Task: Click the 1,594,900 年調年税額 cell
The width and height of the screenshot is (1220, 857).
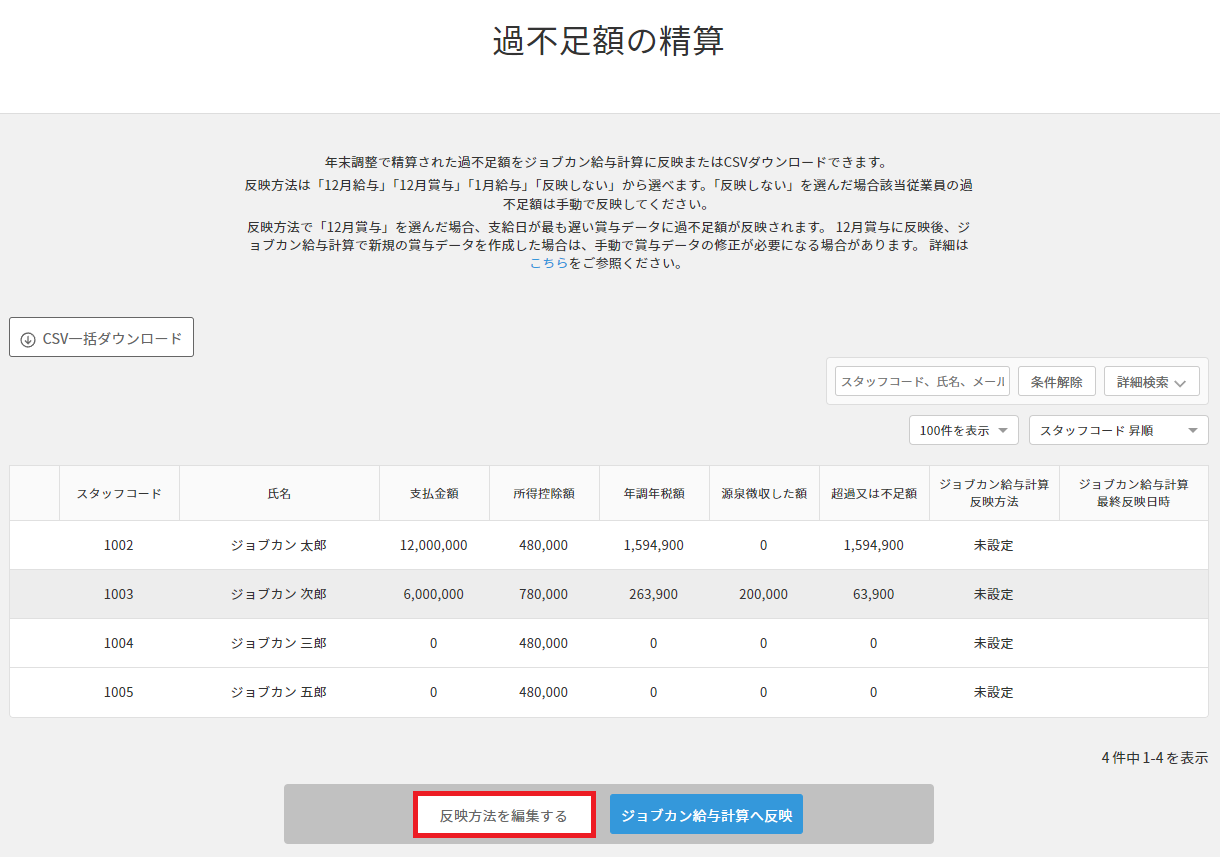Action: point(653,545)
